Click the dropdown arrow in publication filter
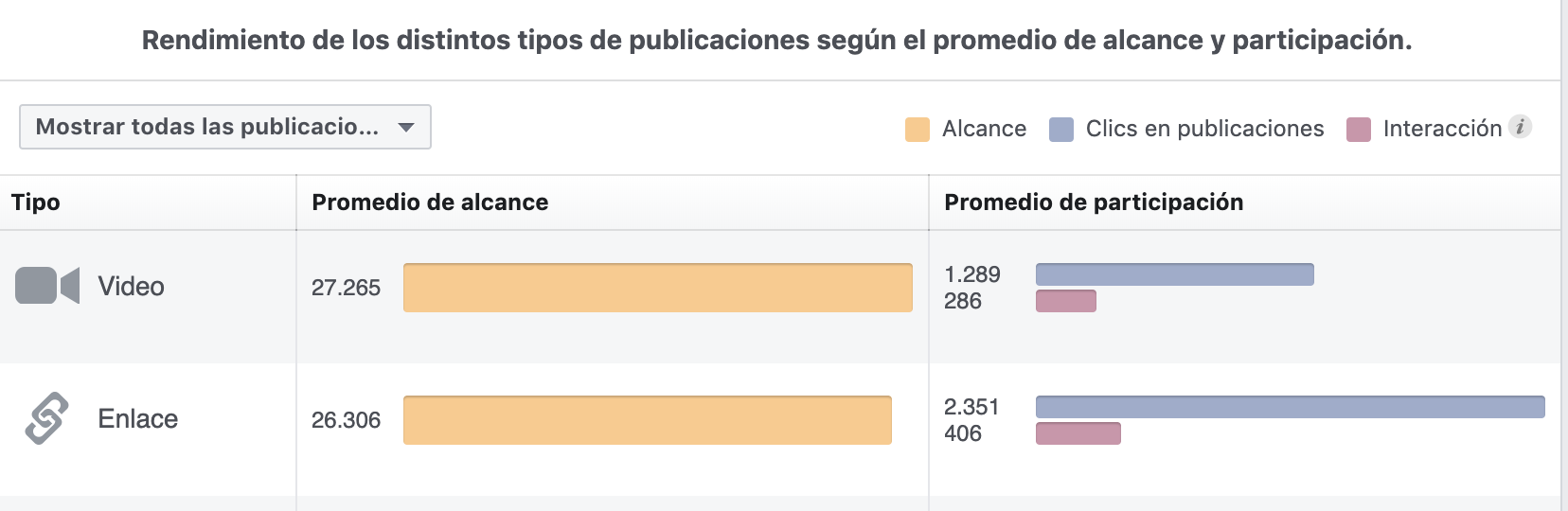The image size is (1568, 511). (406, 128)
